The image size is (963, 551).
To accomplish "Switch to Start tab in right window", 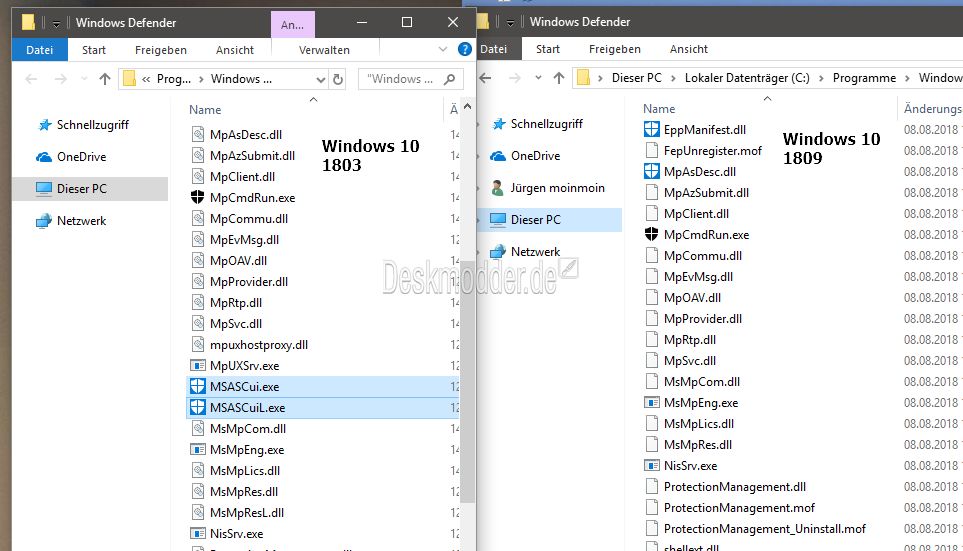I will pyautogui.click(x=548, y=49).
